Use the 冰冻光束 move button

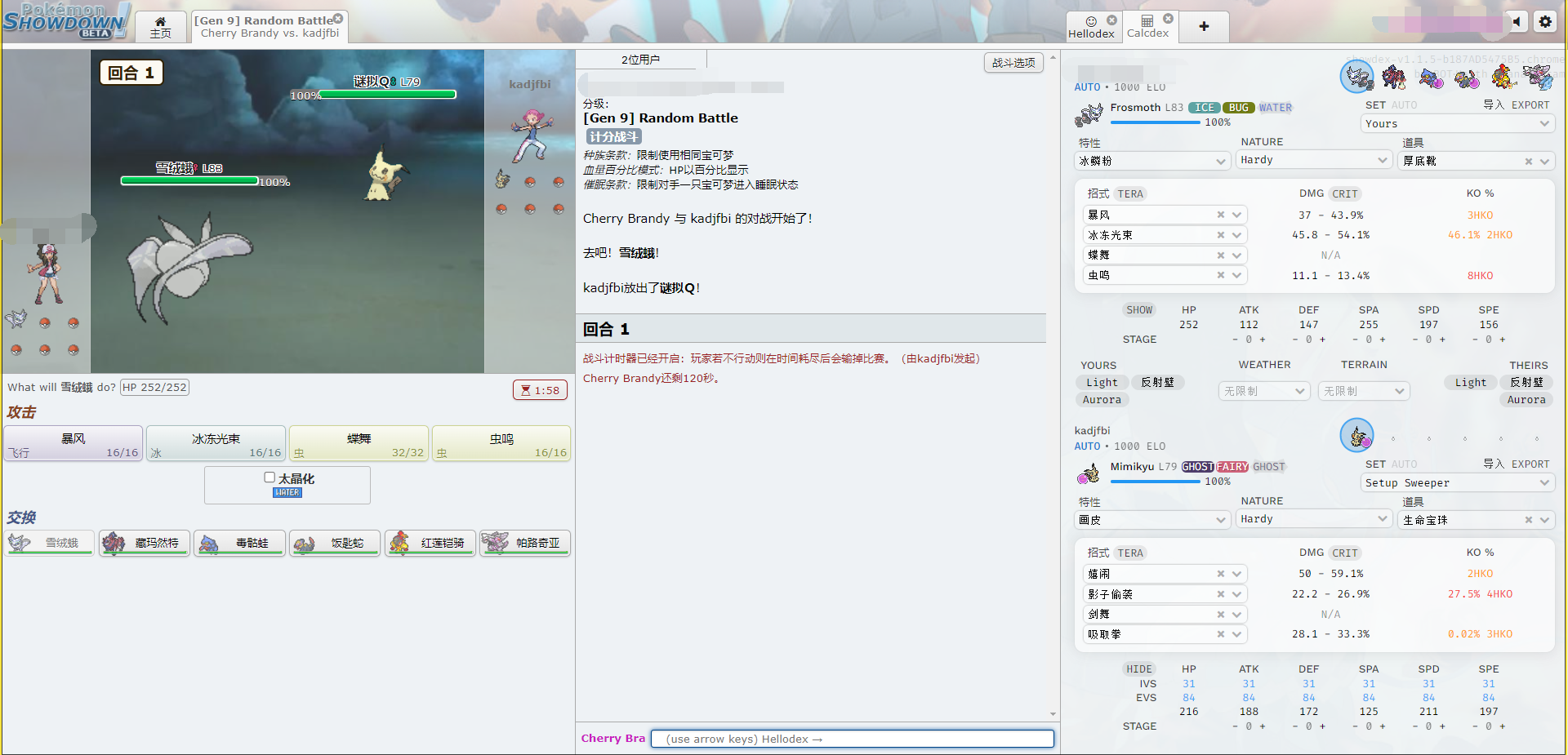[x=216, y=443]
